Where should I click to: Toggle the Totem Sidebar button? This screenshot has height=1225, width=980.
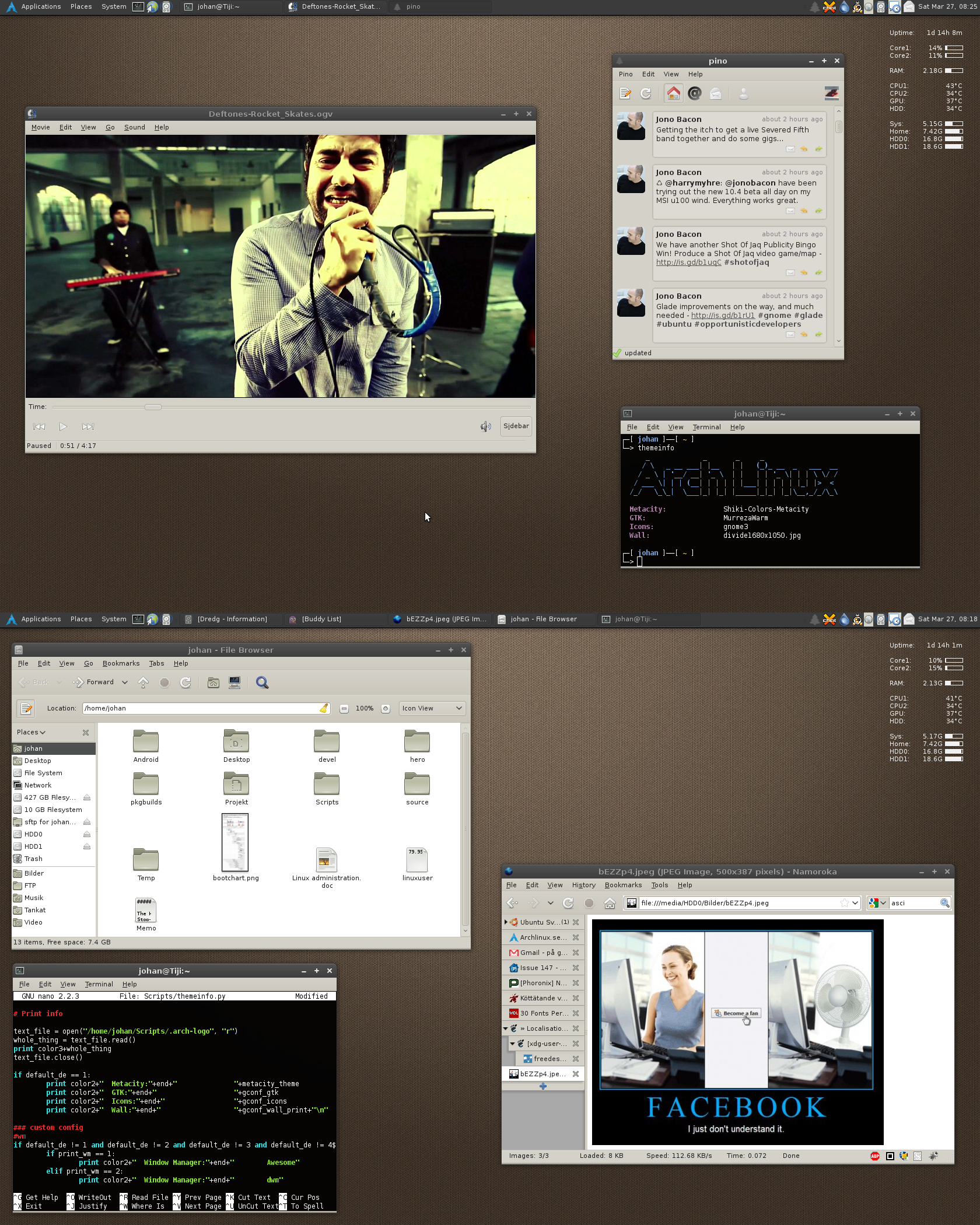[516, 426]
